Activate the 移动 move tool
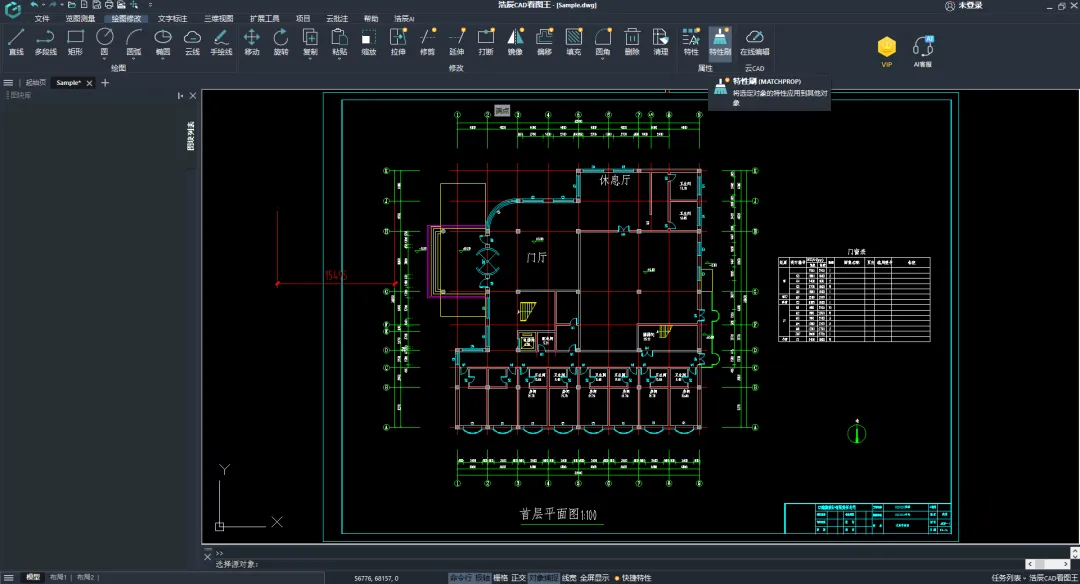The image size is (1080, 584). pos(251,42)
